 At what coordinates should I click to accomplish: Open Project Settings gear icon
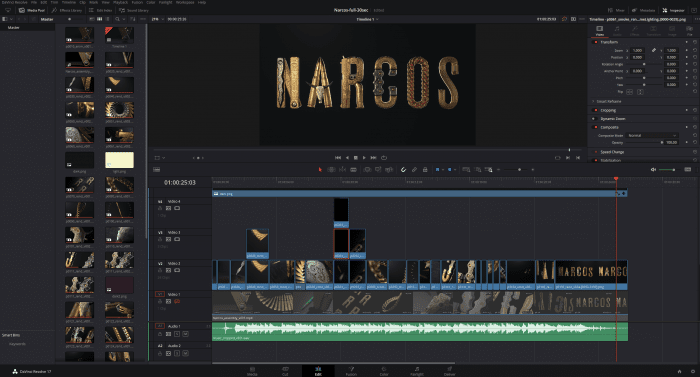pos(692,371)
